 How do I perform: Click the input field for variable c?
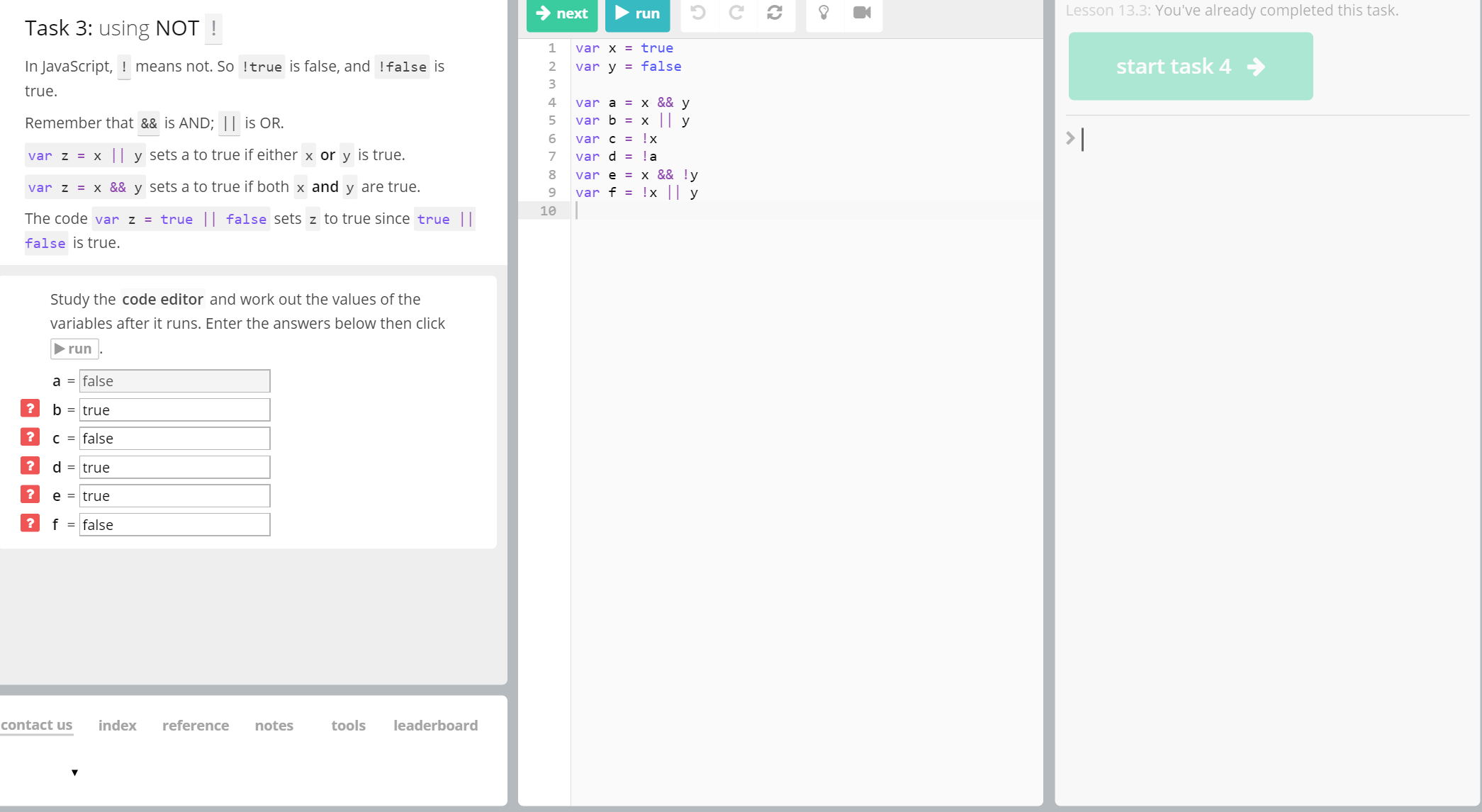(x=174, y=439)
